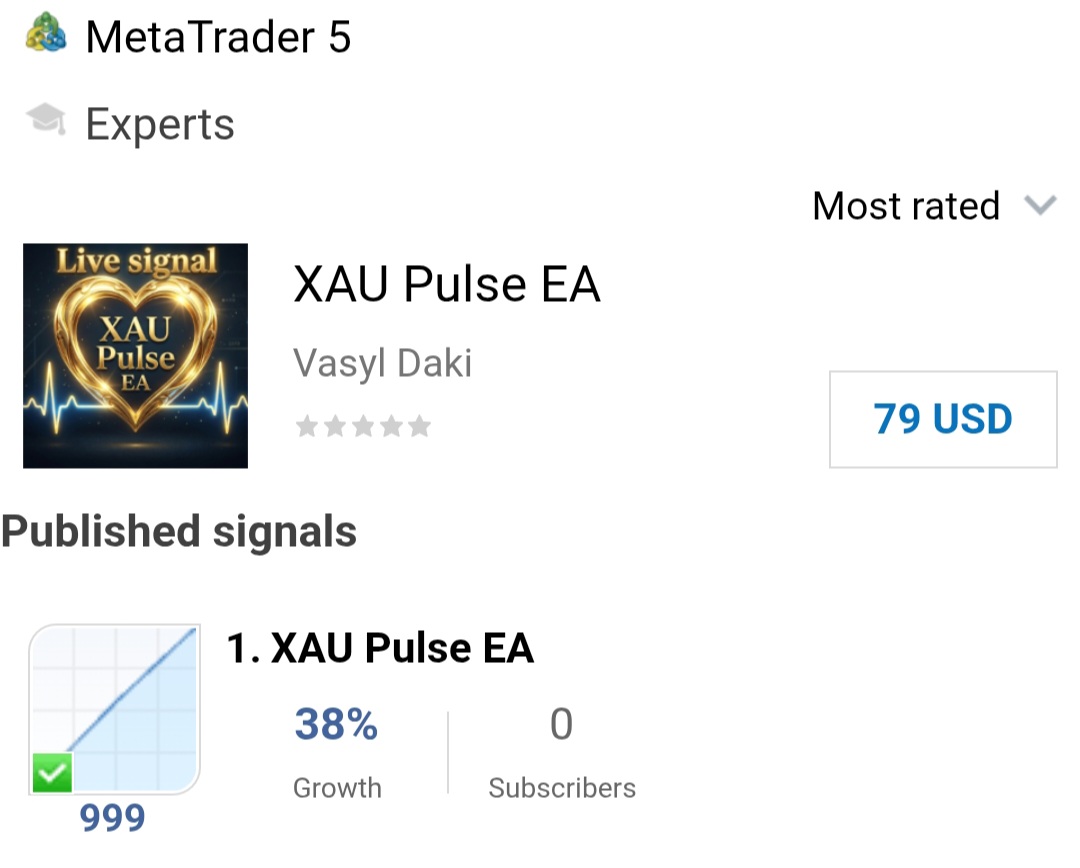Click the 38% growth figure
This screenshot has height=868, width=1080.
336,724
